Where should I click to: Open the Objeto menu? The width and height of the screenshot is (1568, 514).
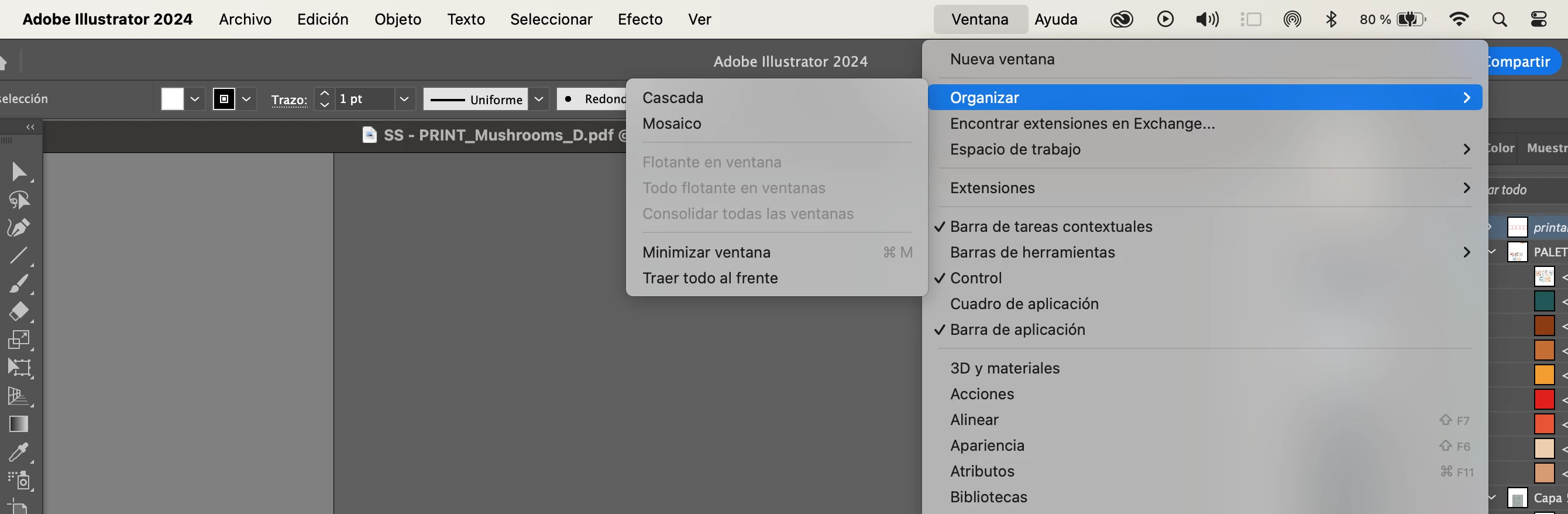click(x=397, y=19)
